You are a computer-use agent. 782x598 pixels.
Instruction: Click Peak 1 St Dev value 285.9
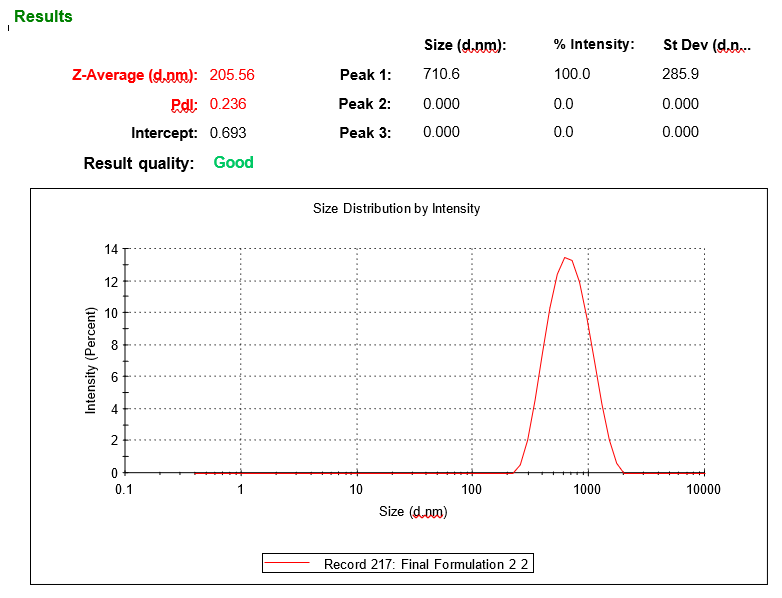(x=680, y=75)
